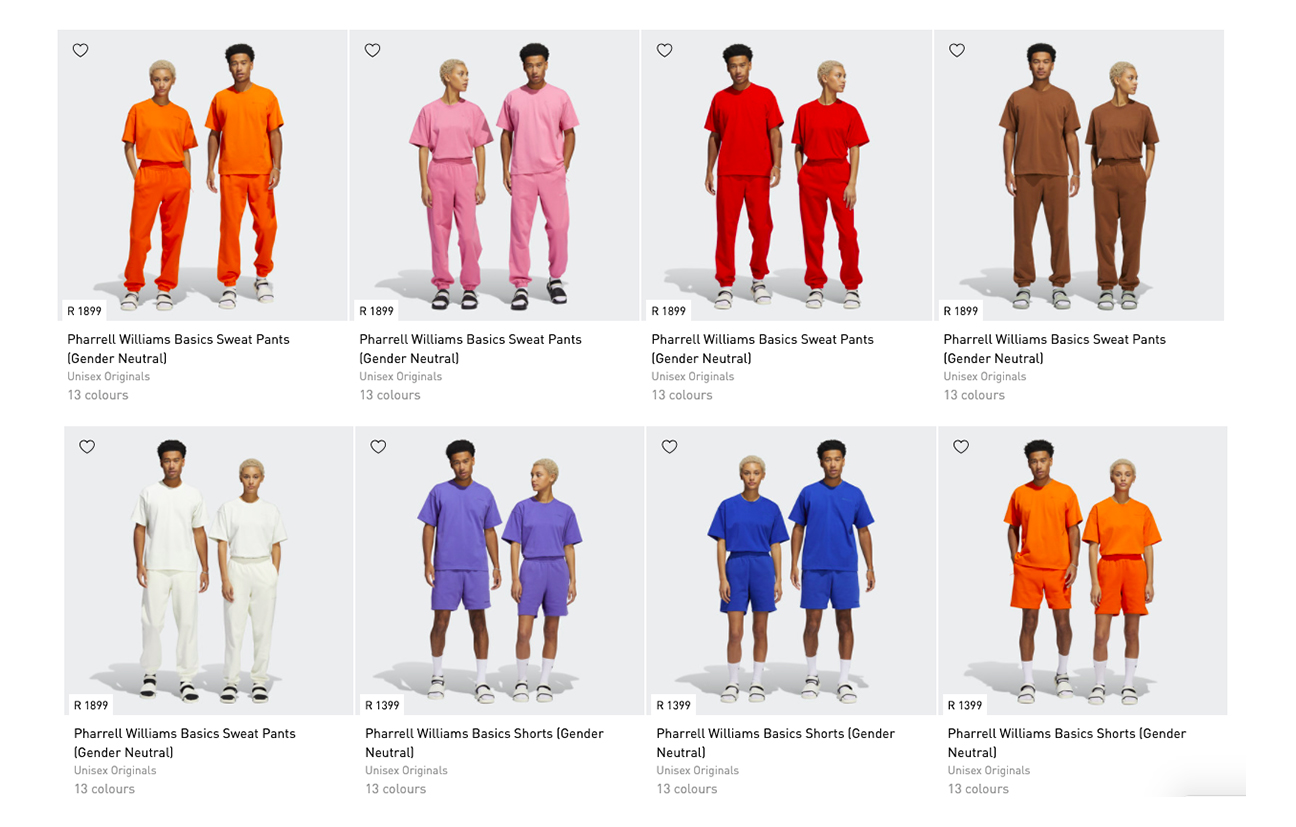The width and height of the screenshot is (1296, 827).
Task: Open the orange sweat pants product image
Action: pos(202,175)
